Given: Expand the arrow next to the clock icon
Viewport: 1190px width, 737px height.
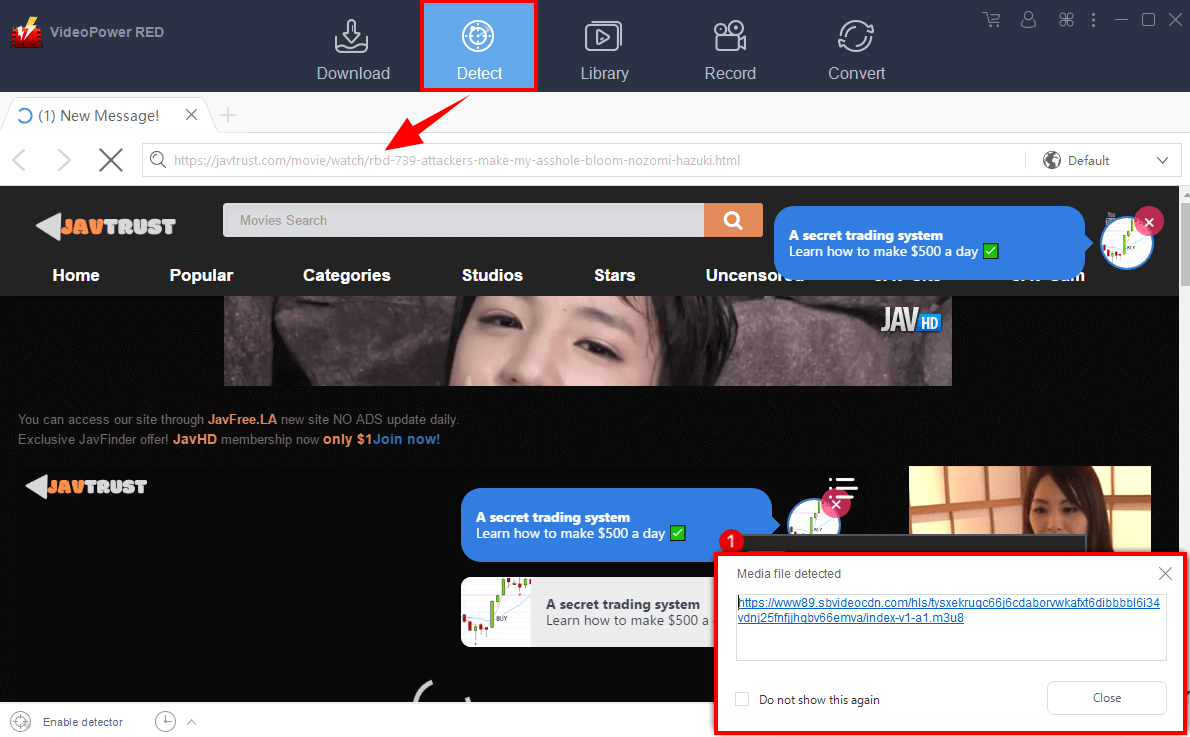Looking at the screenshot, I should 191,722.
